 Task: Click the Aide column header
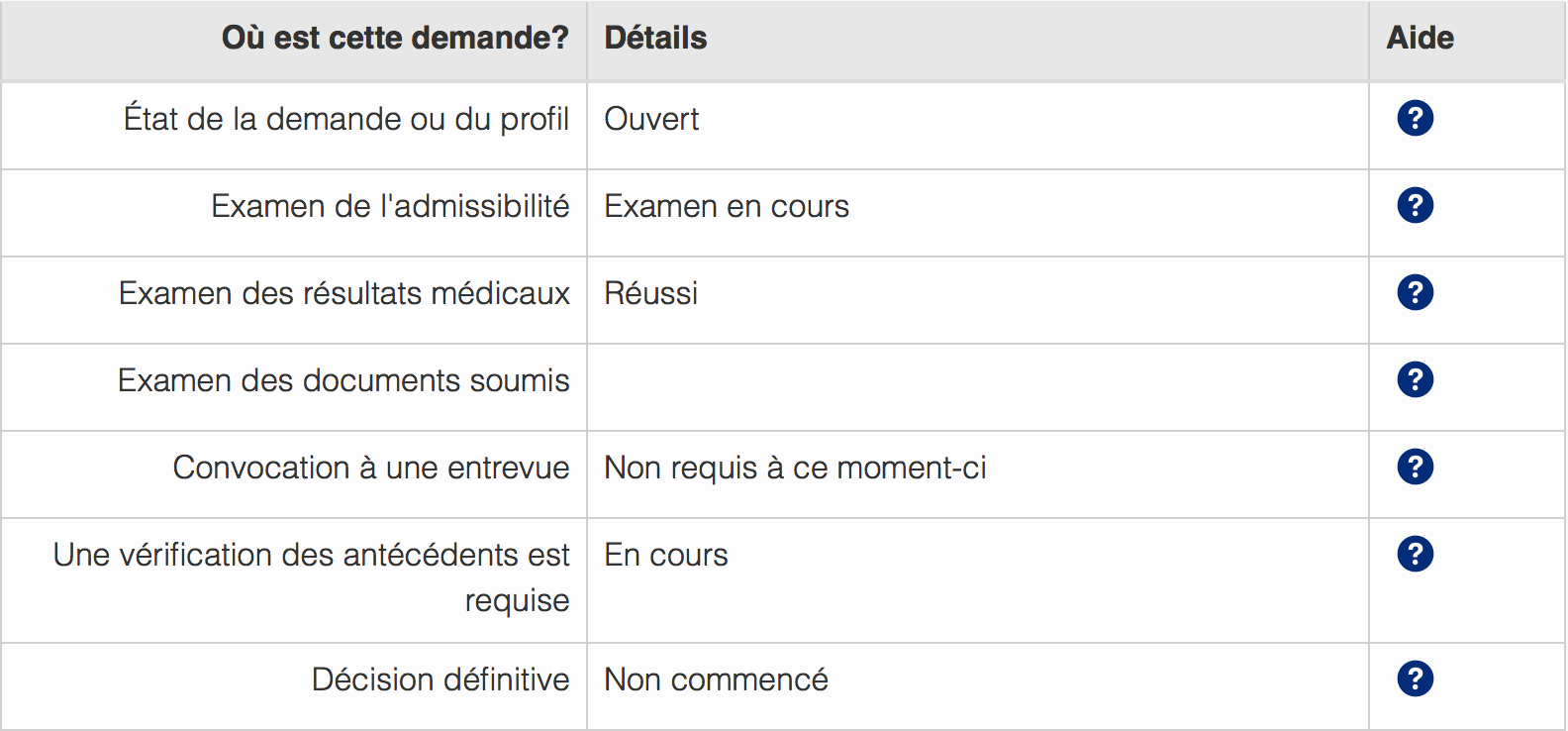[x=1420, y=39]
